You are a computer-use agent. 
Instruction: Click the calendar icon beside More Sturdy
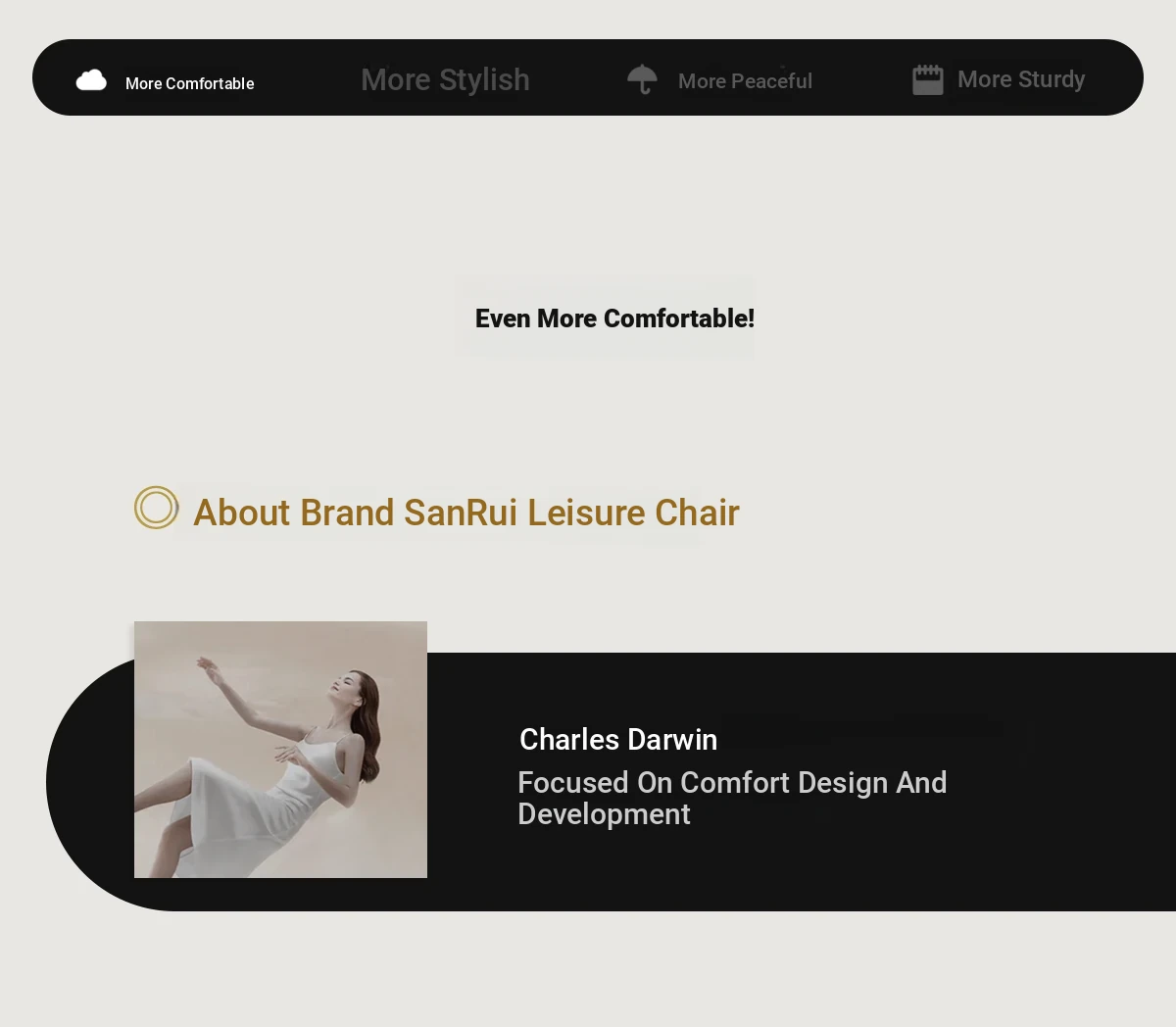click(x=927, y=79)
